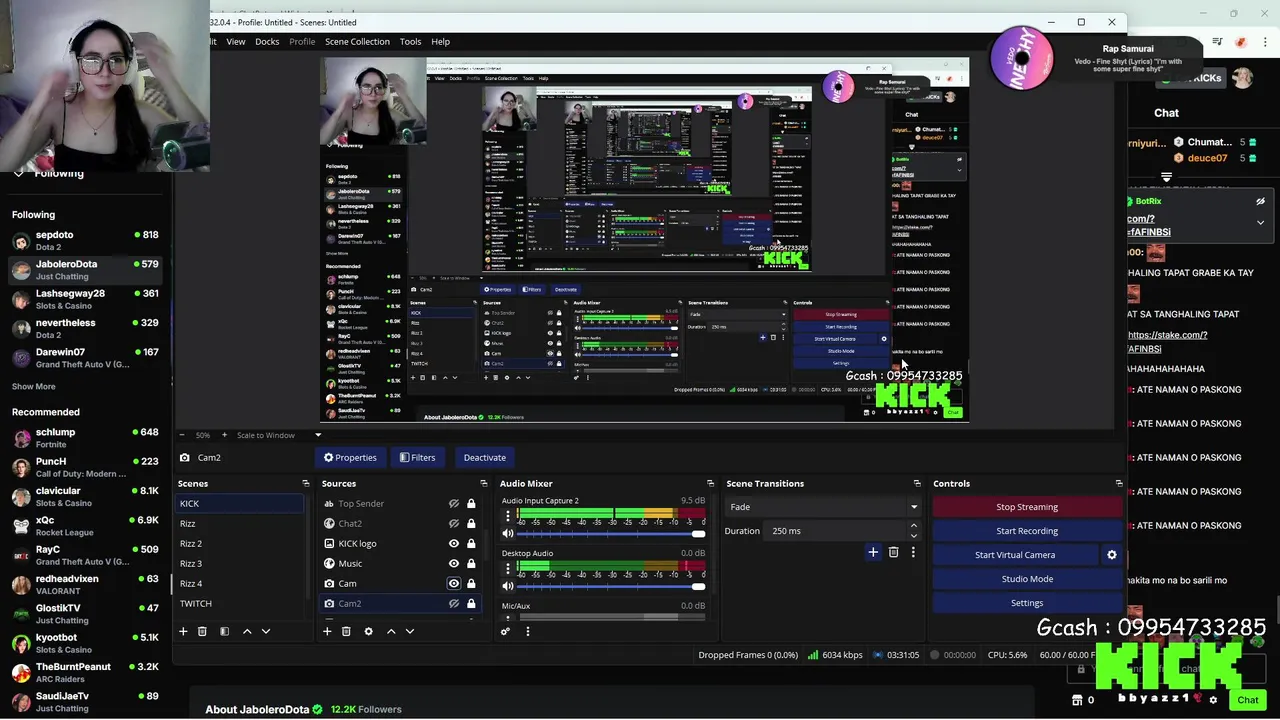Click xQc channel avatar in Kick sidebar
Screen dimensions: 1280x720
(x=21, y=526)
